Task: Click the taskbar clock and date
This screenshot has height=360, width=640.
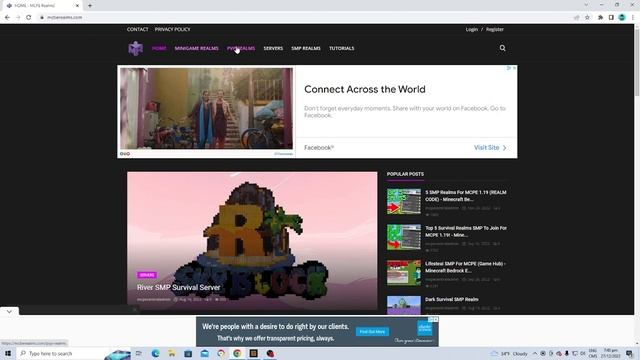Action: coord(611,353)
